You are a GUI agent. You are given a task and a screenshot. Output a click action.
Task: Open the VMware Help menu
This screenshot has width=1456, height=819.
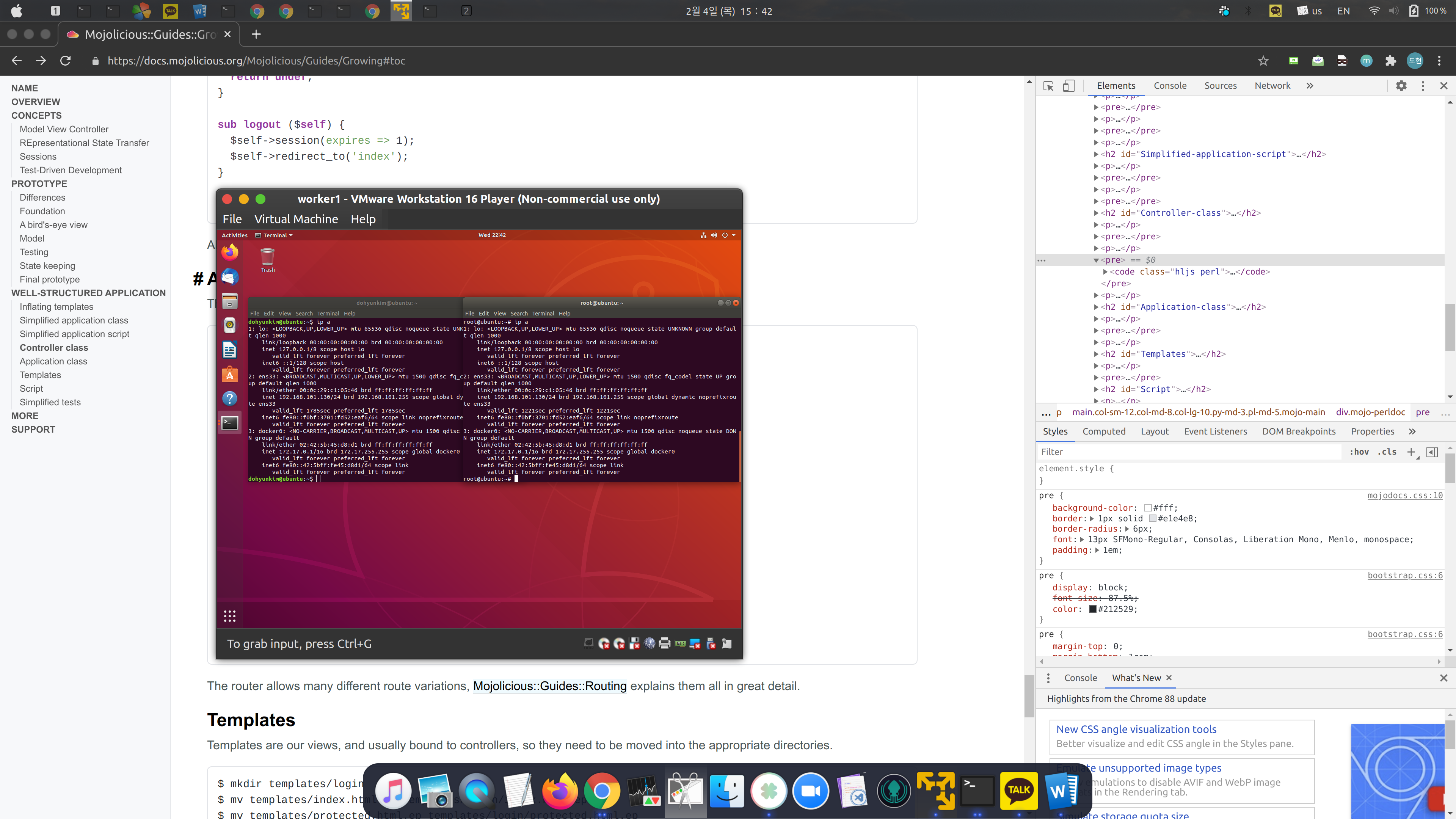coord(363,219)
